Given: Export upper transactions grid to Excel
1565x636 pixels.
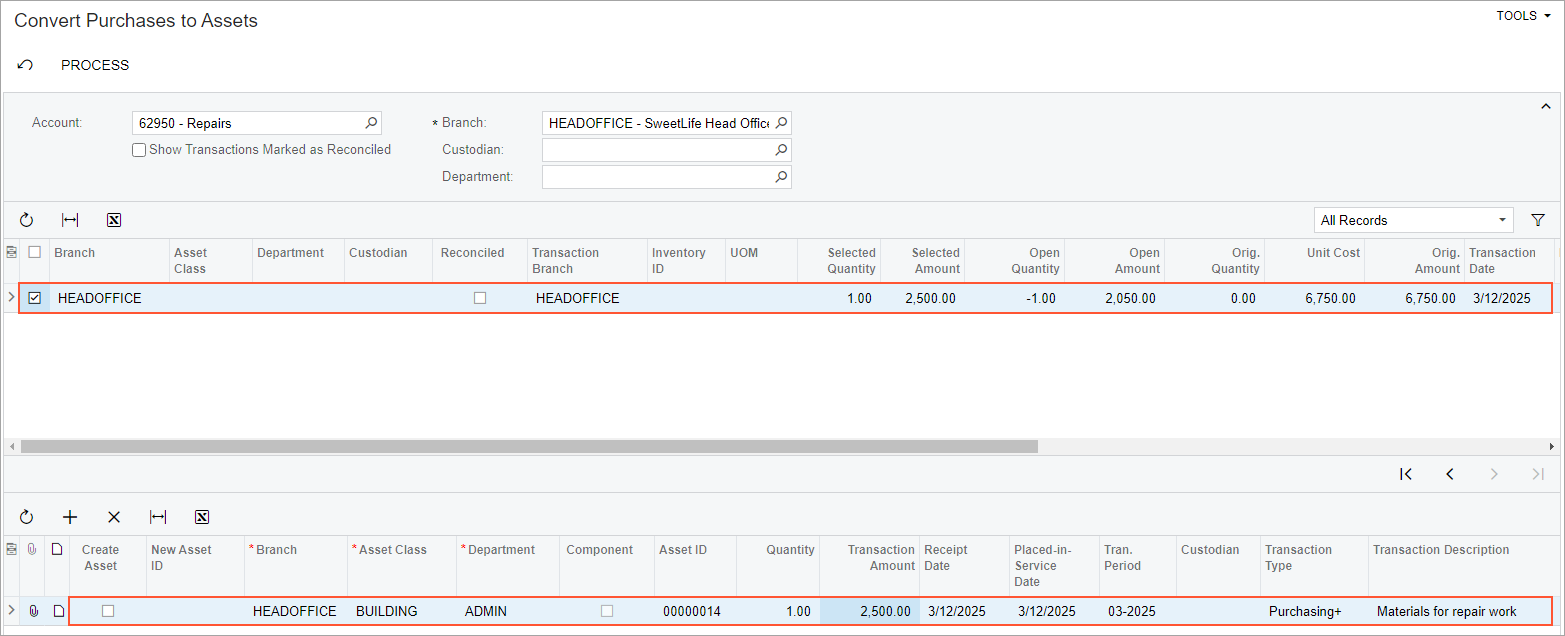Looking at the screenshot, I should [114, 220].
